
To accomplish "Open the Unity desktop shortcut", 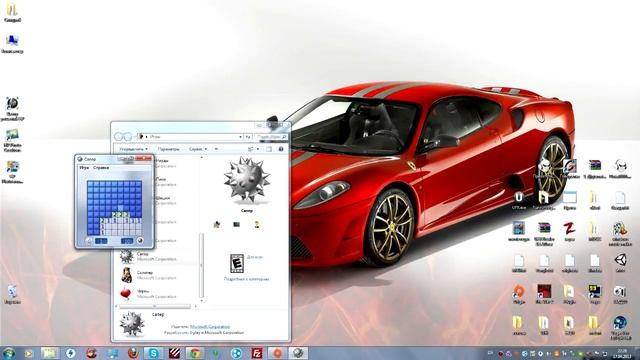I will coord(620,262).
